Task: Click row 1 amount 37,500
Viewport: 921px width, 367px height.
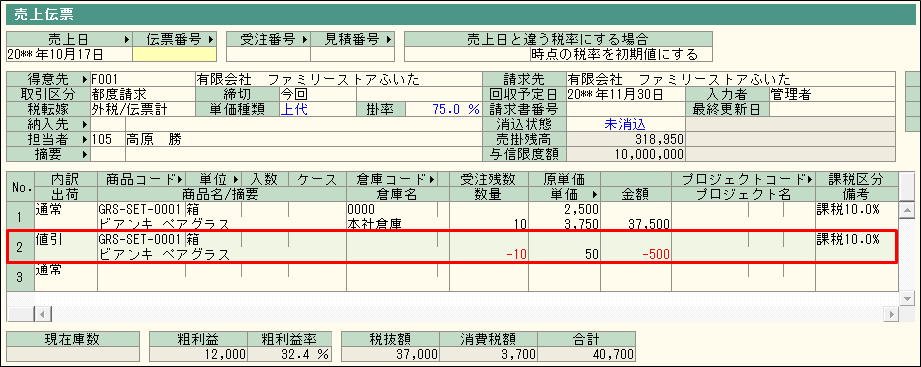Action: click(636, 224)
